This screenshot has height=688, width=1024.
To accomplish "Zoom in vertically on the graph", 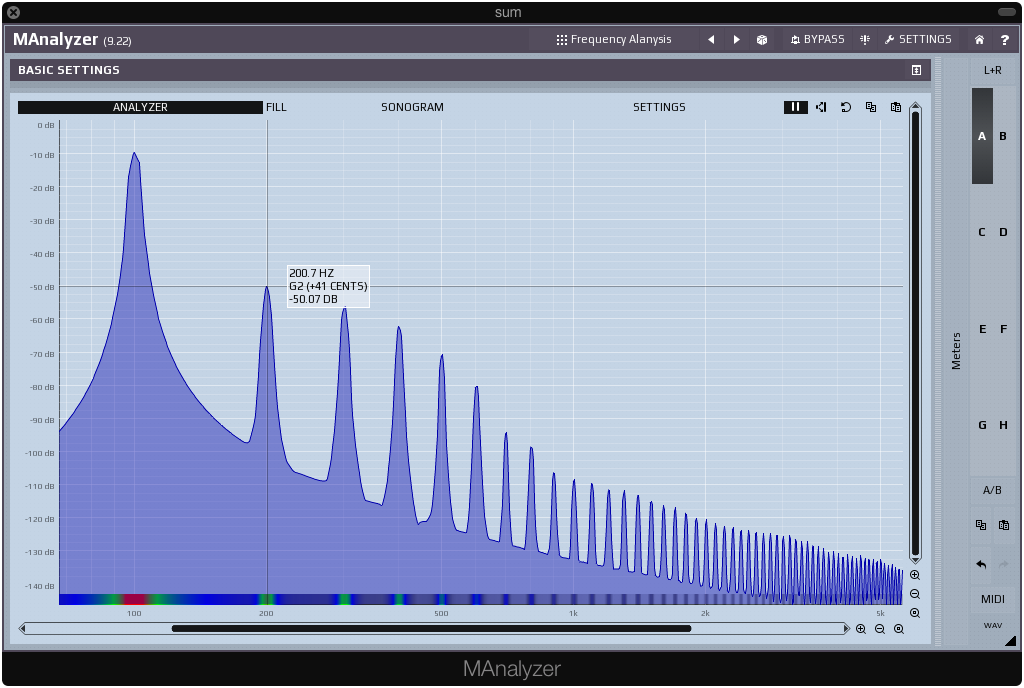I will point(915,575).
